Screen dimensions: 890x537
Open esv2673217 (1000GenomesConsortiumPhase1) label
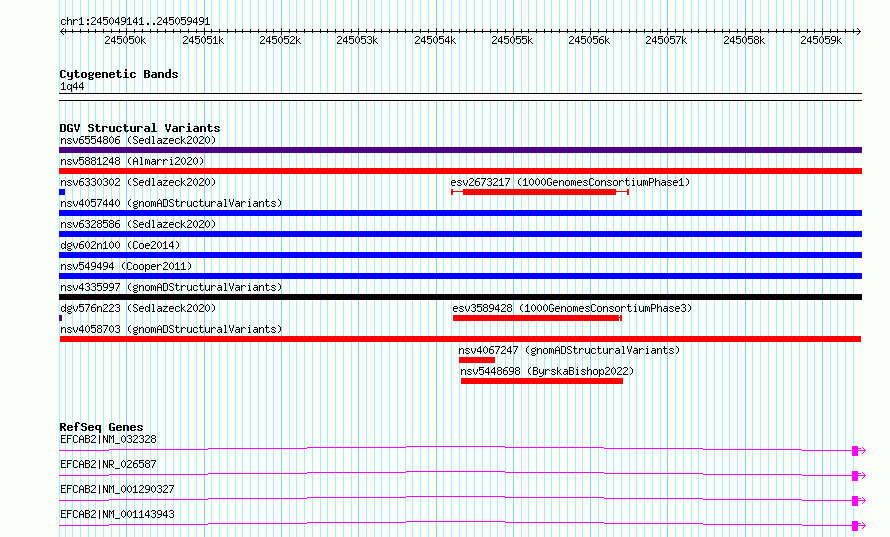coord(570,182)
